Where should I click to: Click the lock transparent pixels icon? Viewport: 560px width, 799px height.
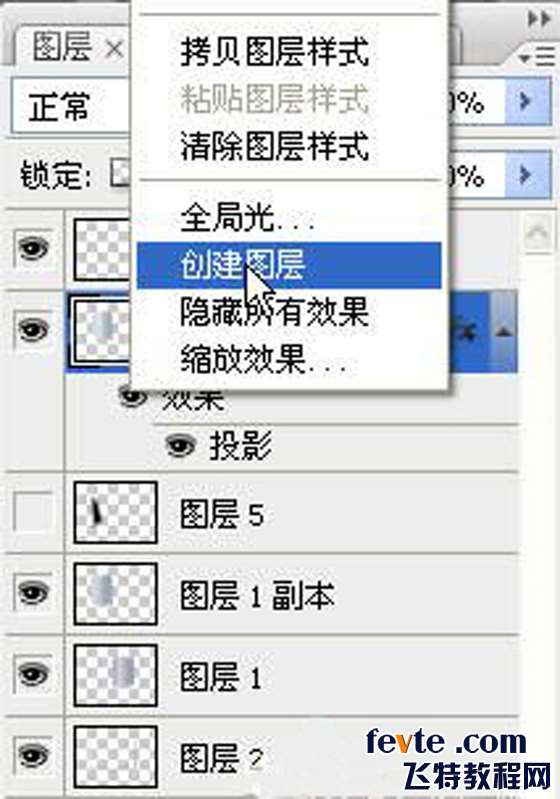[121, 173]
